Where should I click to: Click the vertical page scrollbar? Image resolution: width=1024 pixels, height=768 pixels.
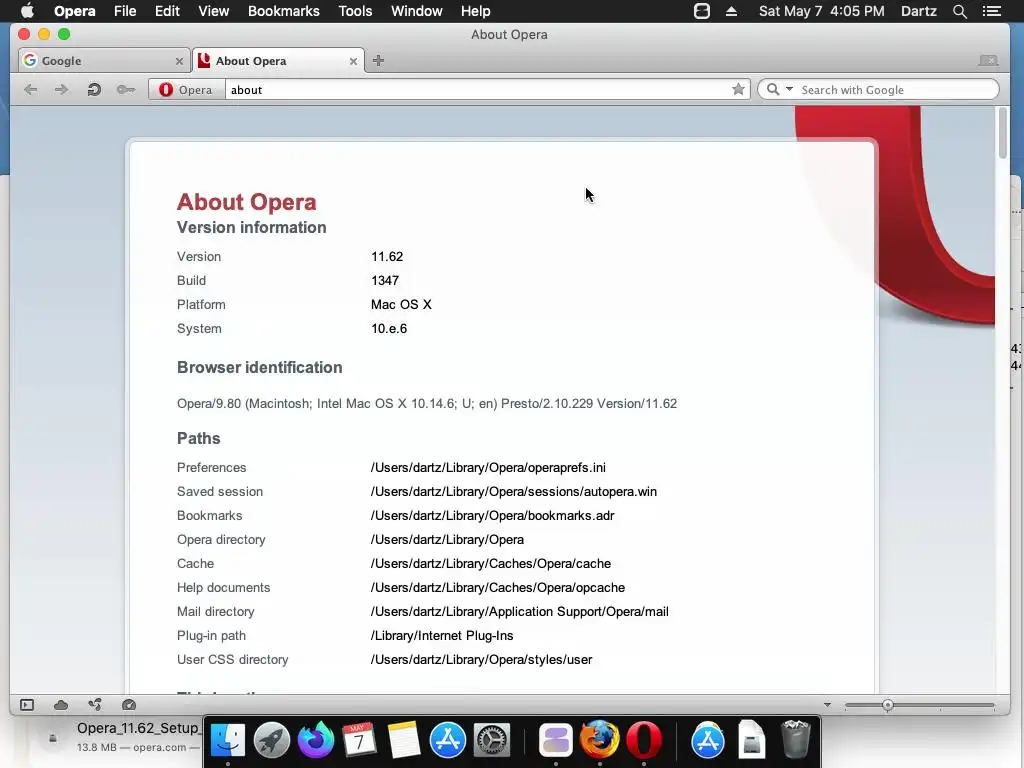1002,133
